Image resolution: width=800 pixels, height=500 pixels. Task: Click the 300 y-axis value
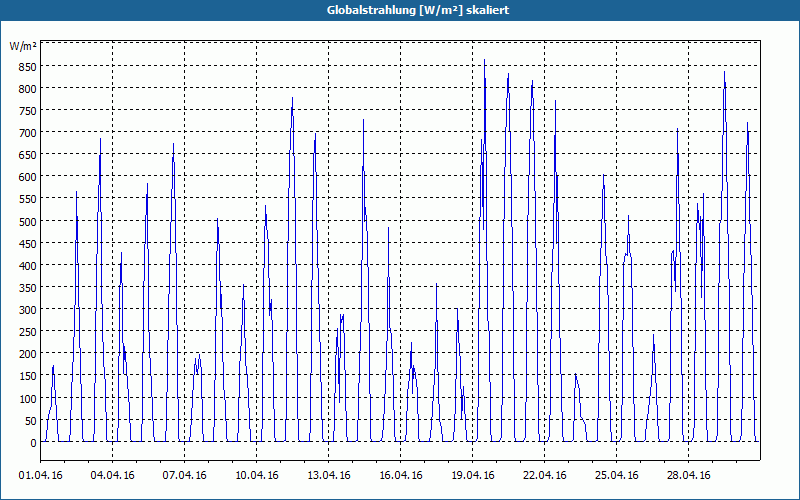pos(29,311)
